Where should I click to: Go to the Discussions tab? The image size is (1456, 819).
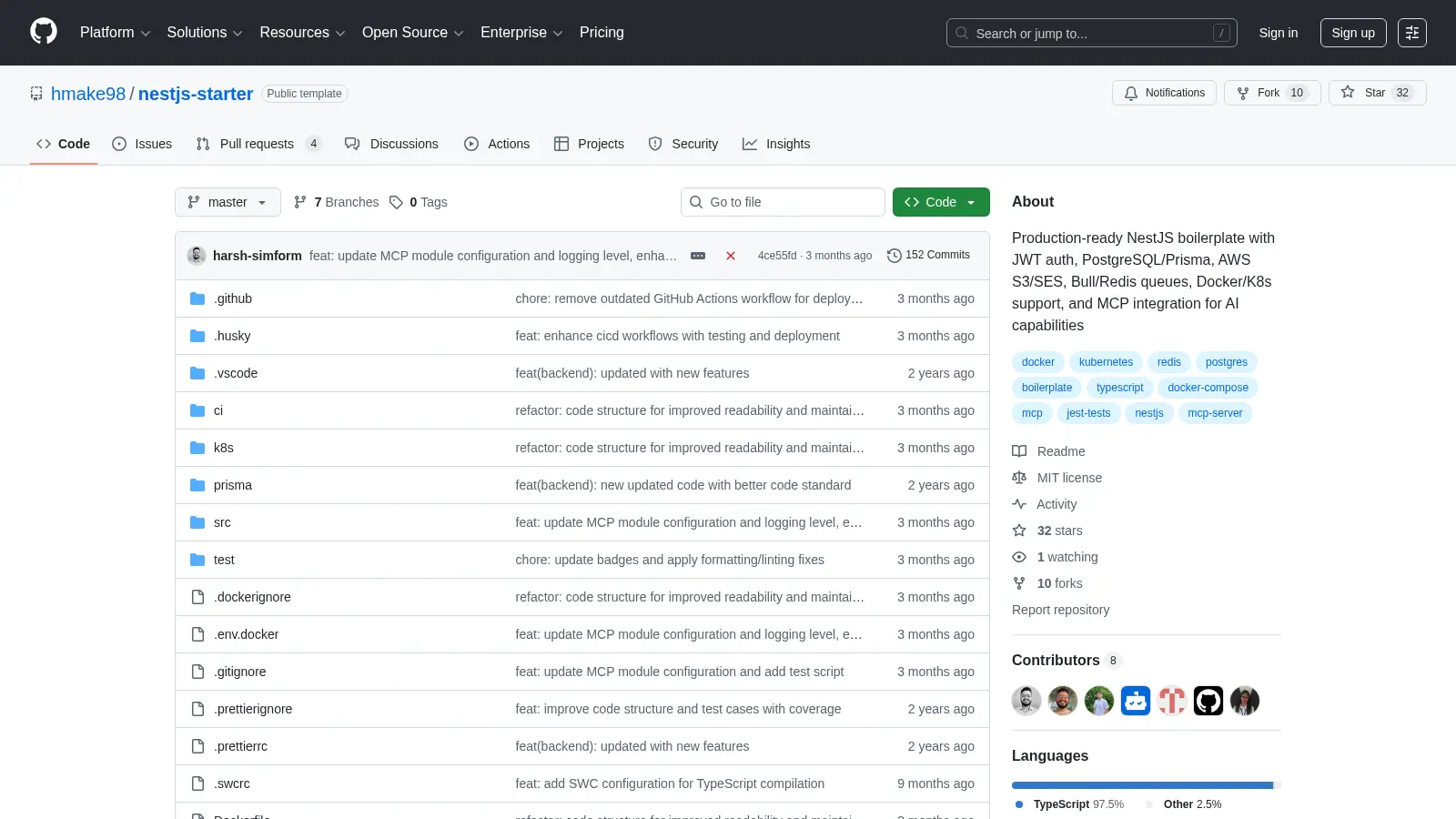[x=391, y=144]
